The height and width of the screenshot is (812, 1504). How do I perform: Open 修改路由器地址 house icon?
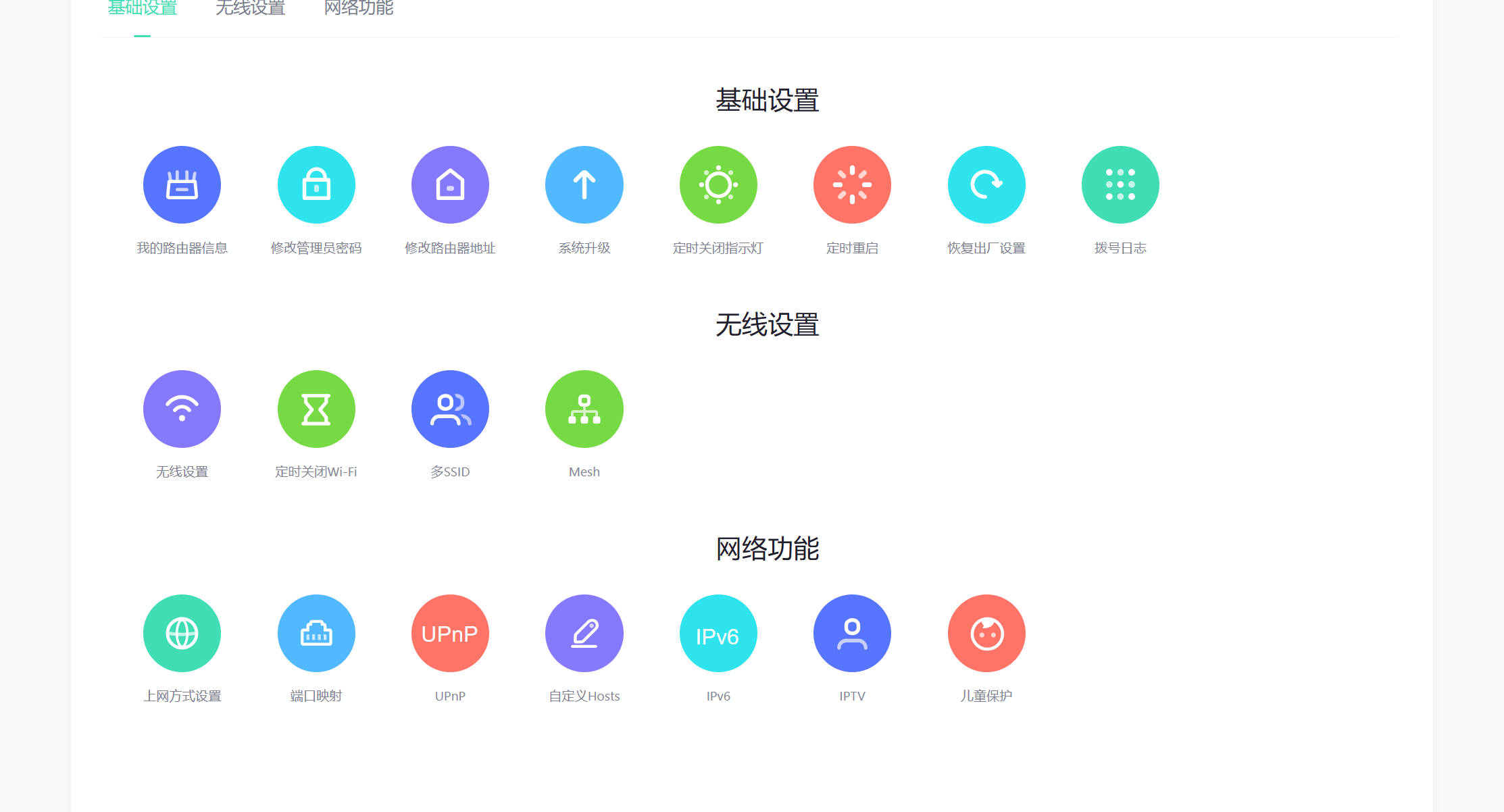point(450,184)
